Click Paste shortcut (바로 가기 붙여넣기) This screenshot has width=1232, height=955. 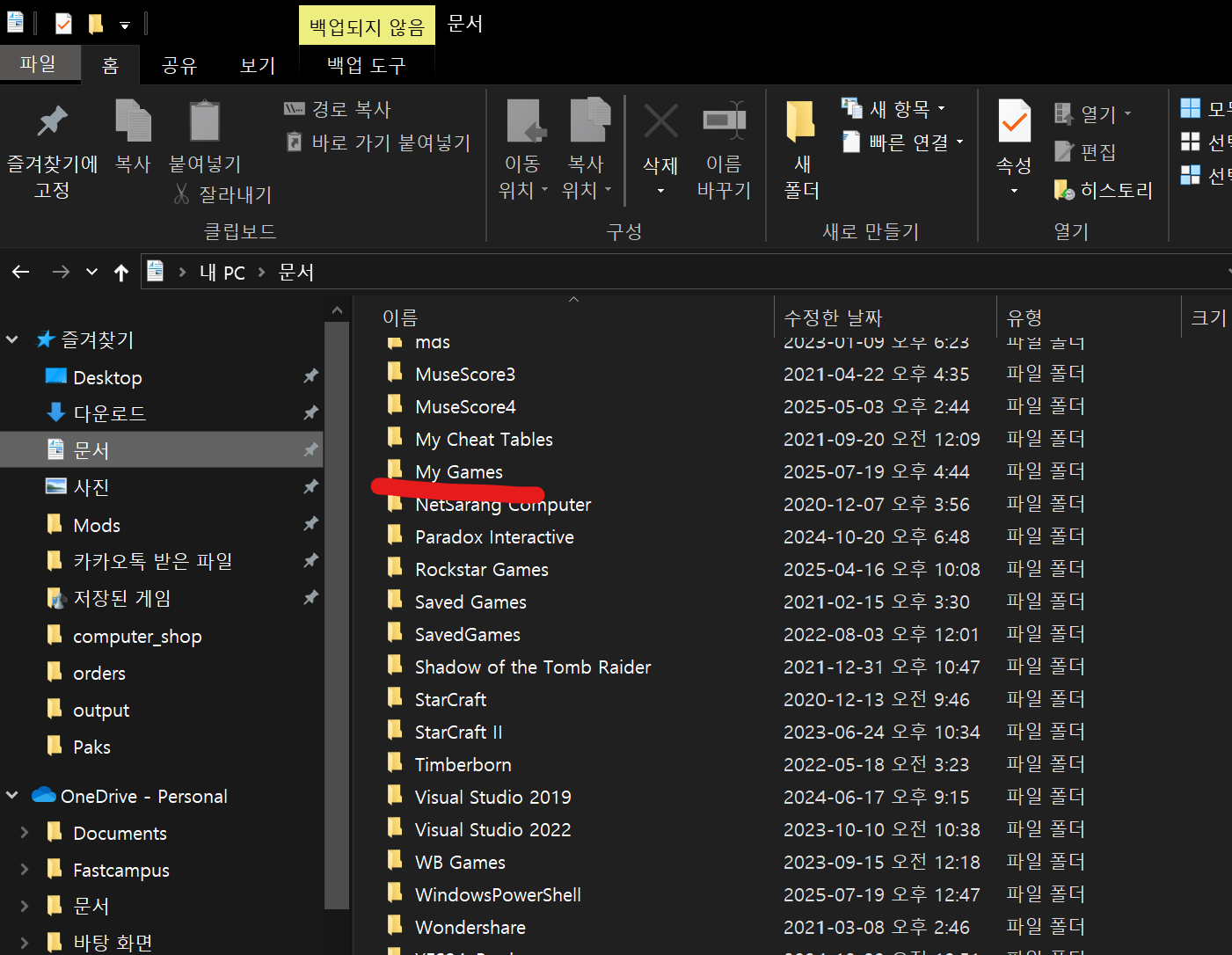[379, 142]
